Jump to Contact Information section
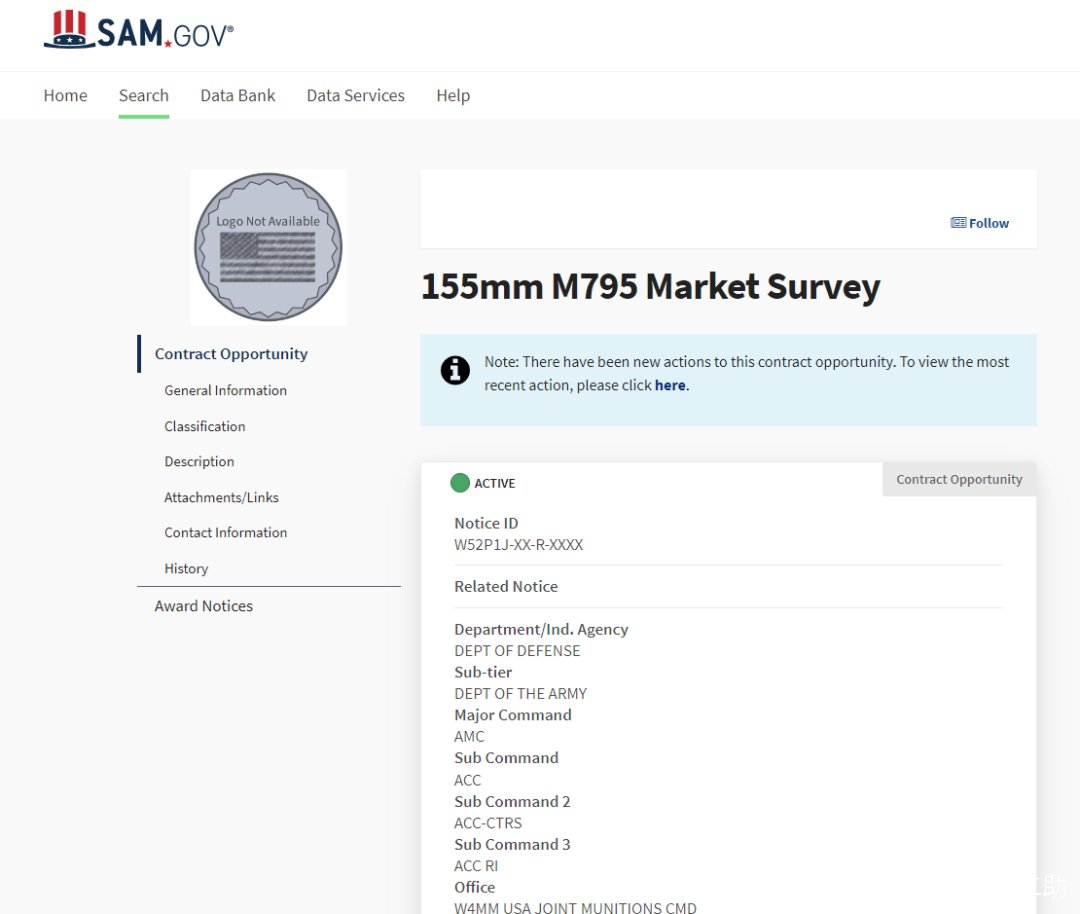 (225, 533)
